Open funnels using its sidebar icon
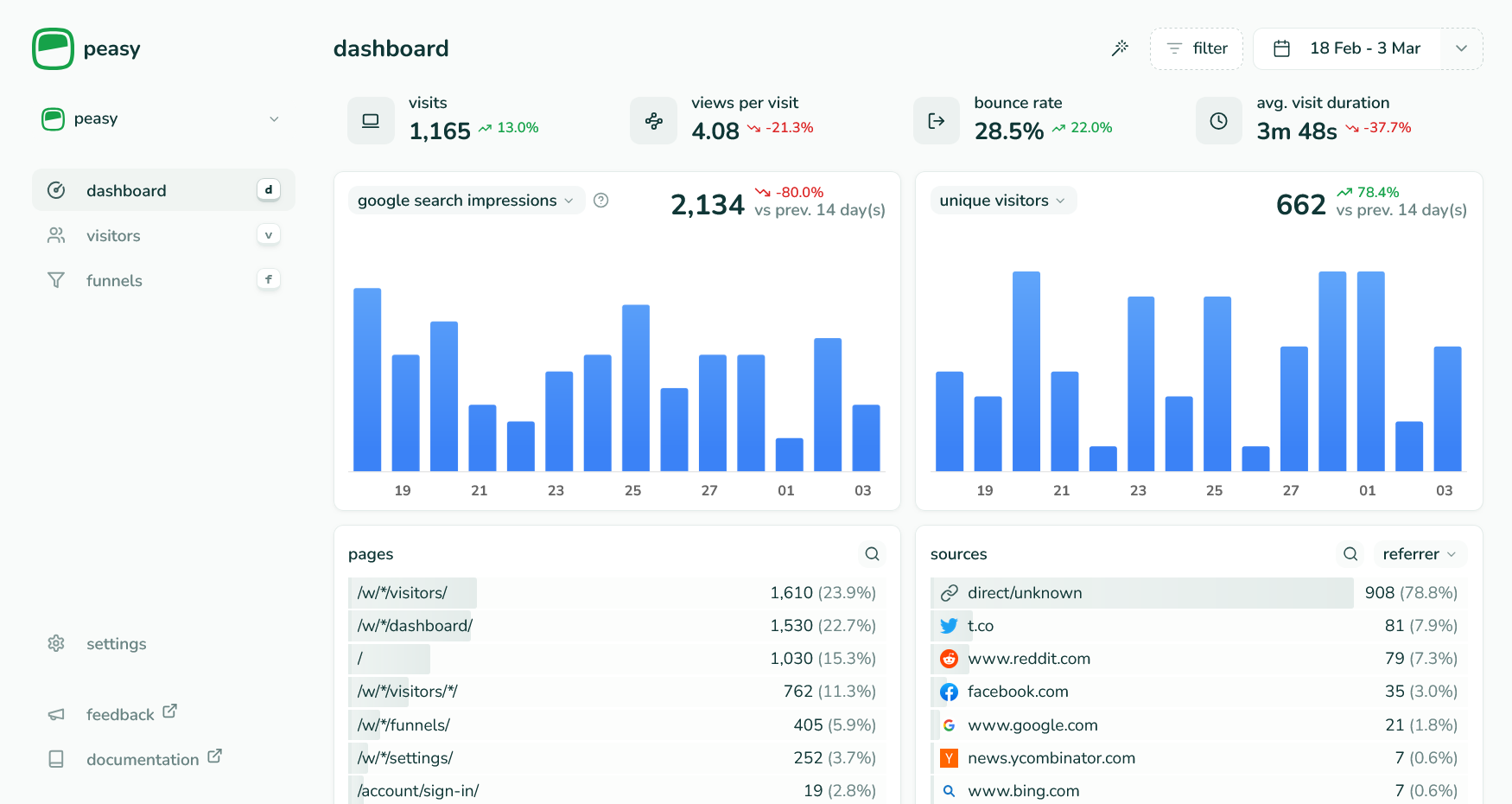Image resolution: width=1512 pixels, height=804 pixels. 55,280
